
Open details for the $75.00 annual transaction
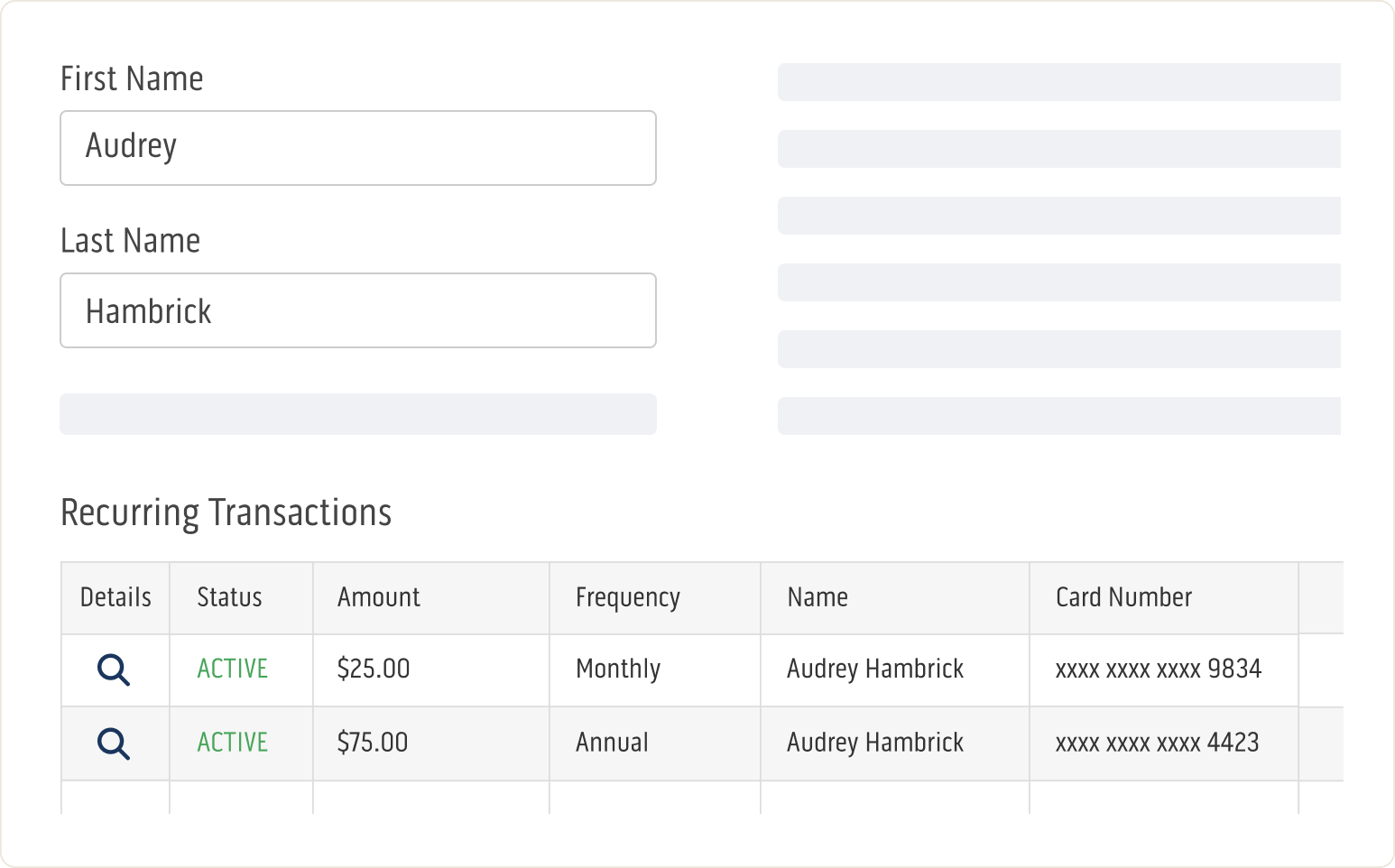click(114, 743)
